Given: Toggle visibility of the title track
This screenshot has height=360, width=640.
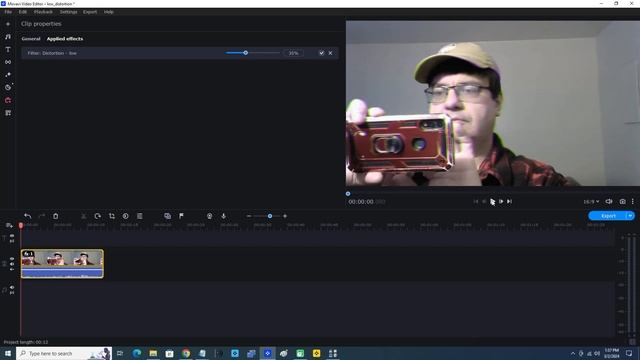Looking at the screenshot, I should 12,236.
